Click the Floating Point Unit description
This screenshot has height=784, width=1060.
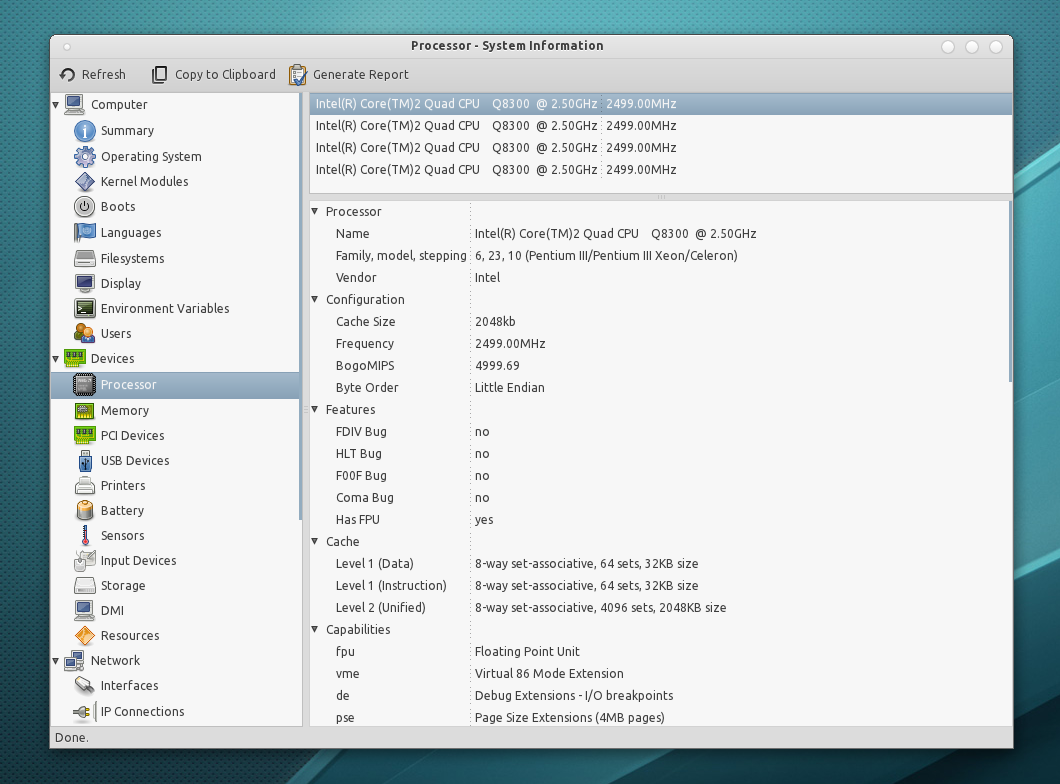point(527,652)
